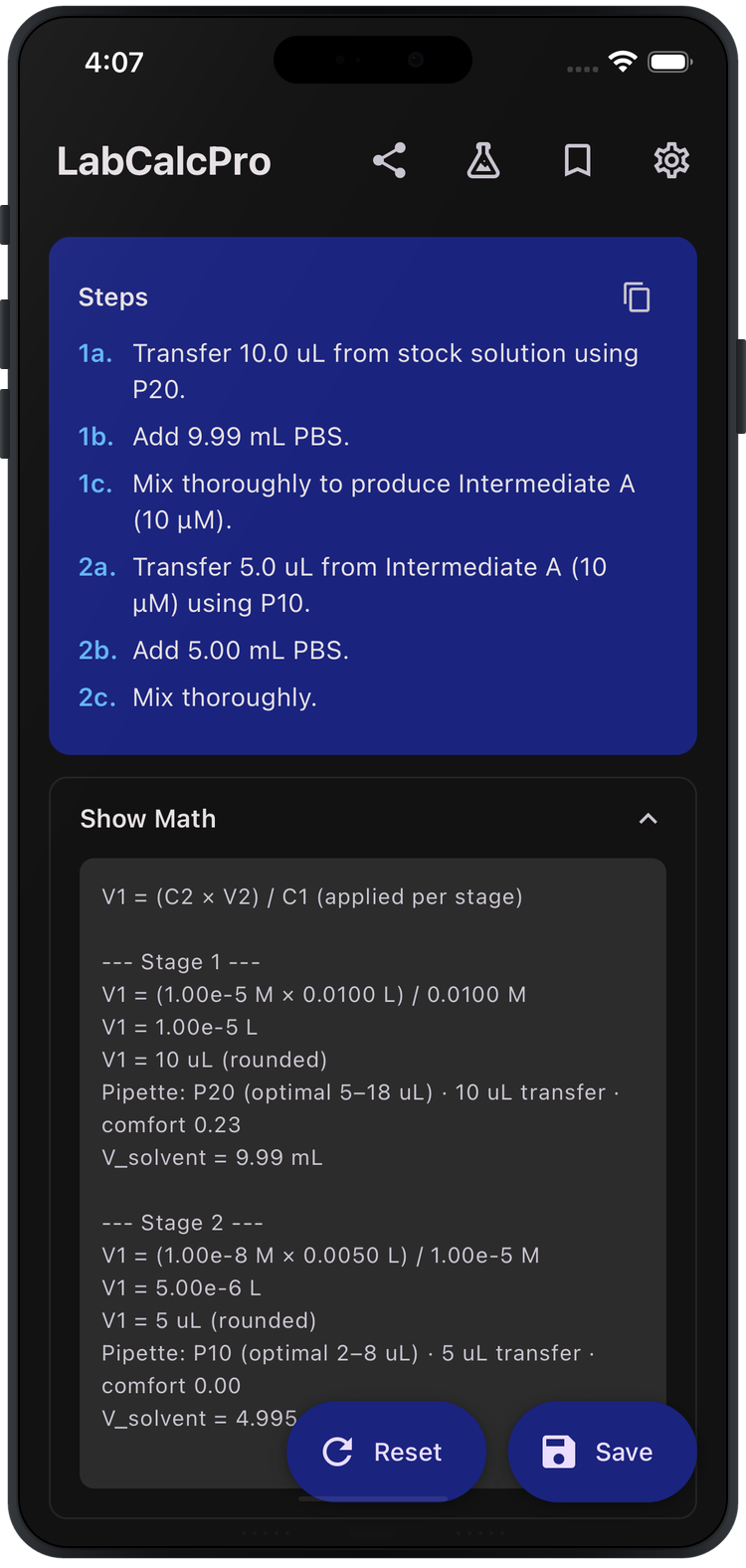746x1568 pixels.
Task: Tap the battery indicator
Action: 672,61
